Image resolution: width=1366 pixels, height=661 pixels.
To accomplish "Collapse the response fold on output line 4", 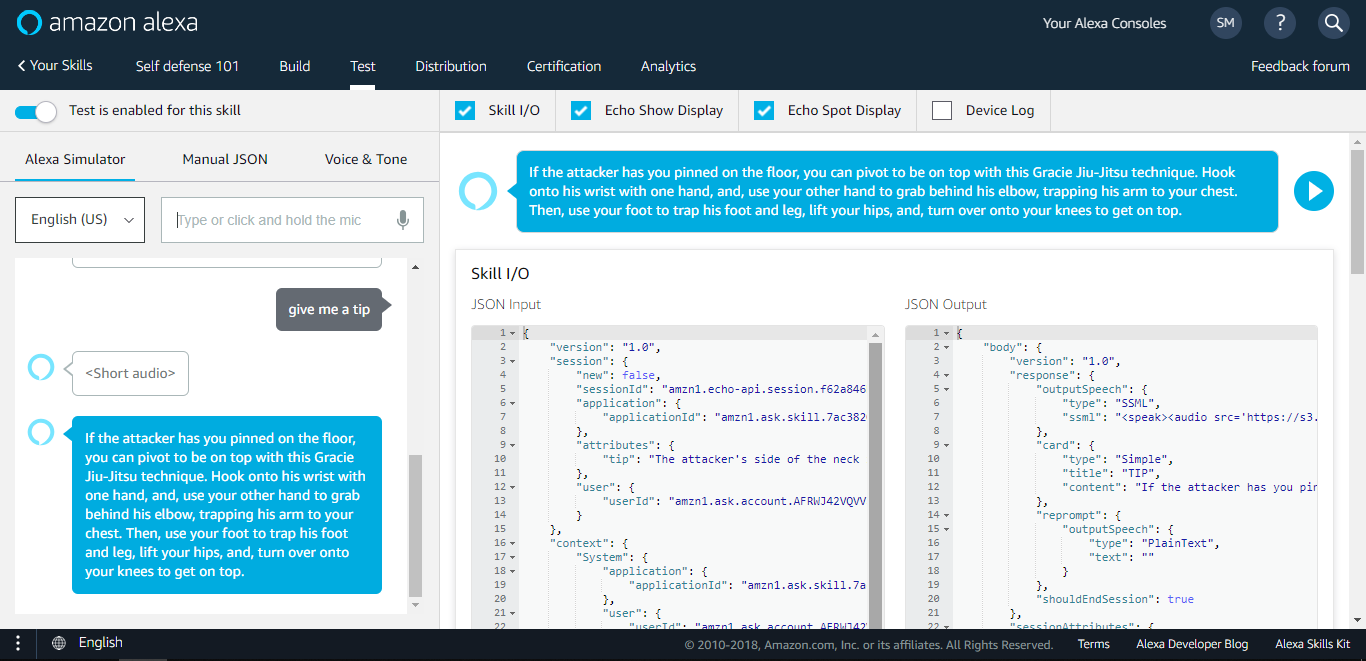I will coord(946,375).
